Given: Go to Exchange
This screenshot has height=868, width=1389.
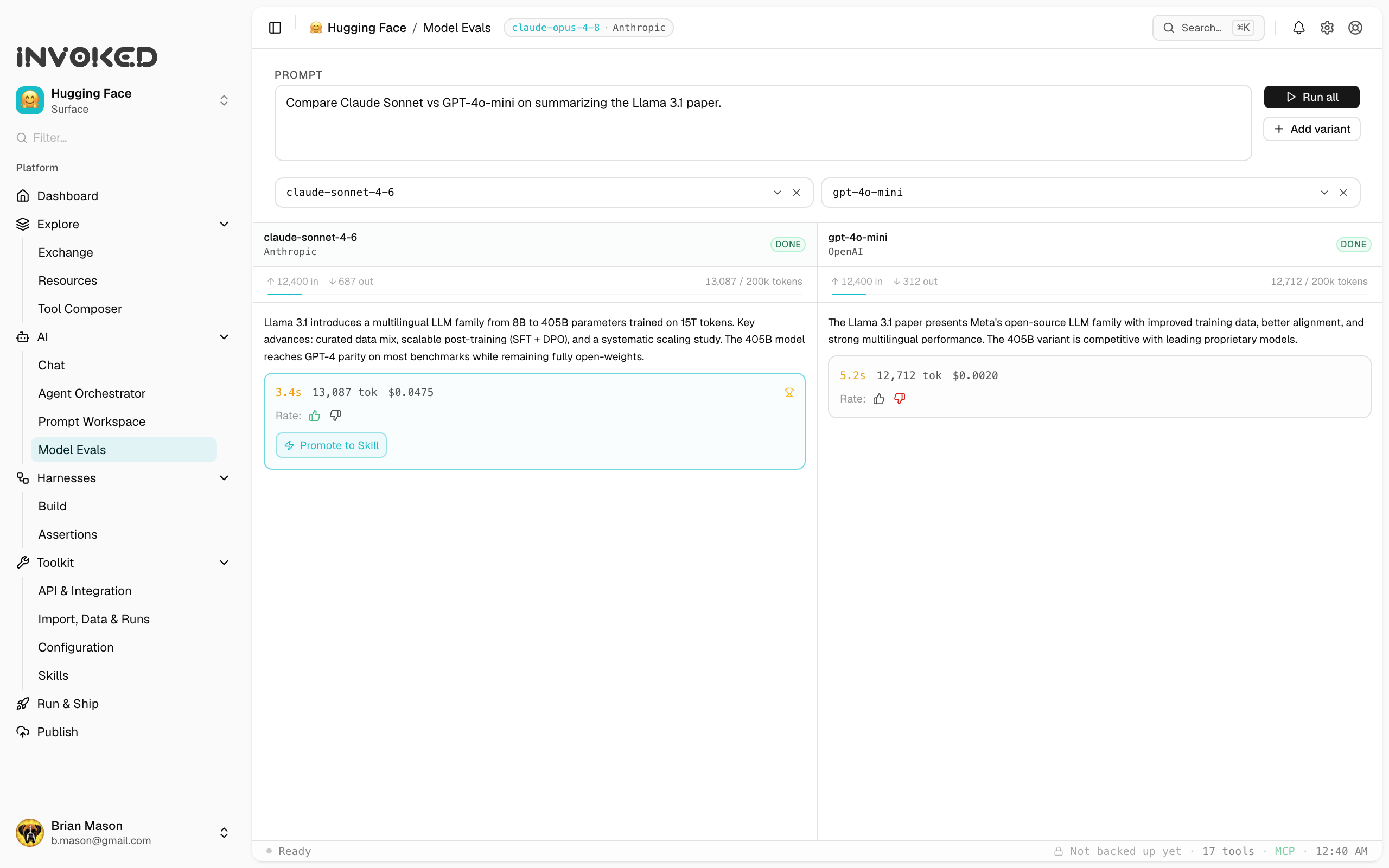Looking at the screenshot, I should (124, 252).
